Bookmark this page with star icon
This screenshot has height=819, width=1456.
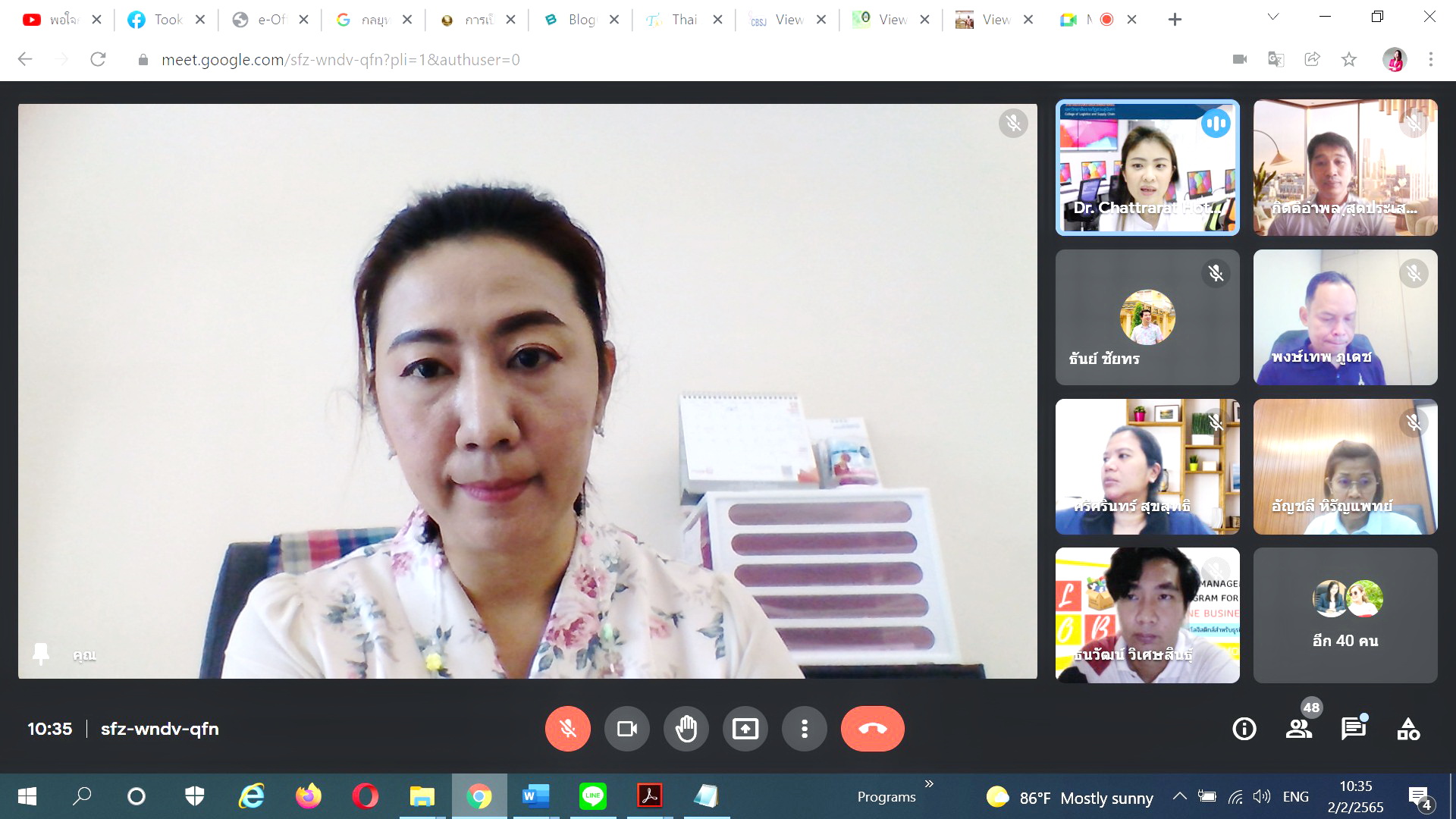coord(1348,59)
